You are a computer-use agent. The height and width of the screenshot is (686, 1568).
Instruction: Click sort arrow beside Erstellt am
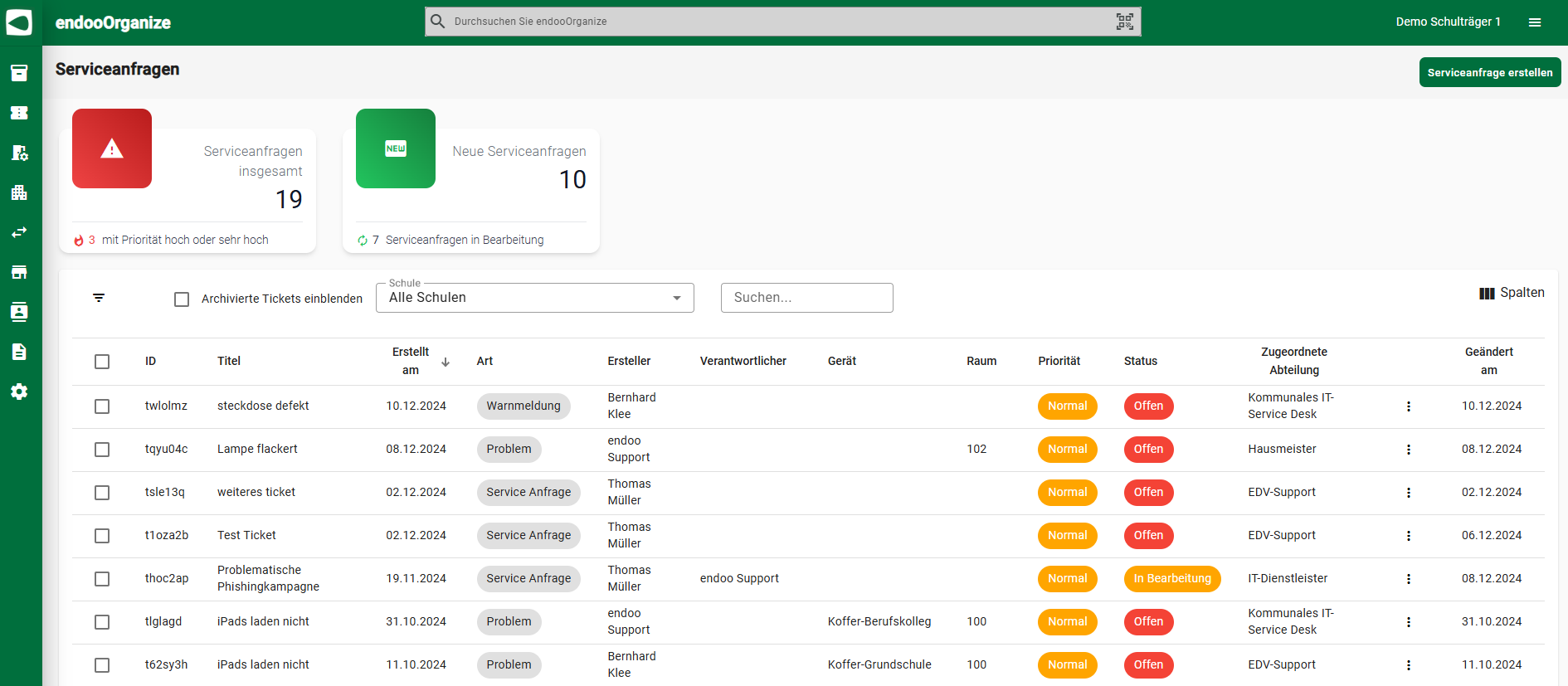pos(446,362)
